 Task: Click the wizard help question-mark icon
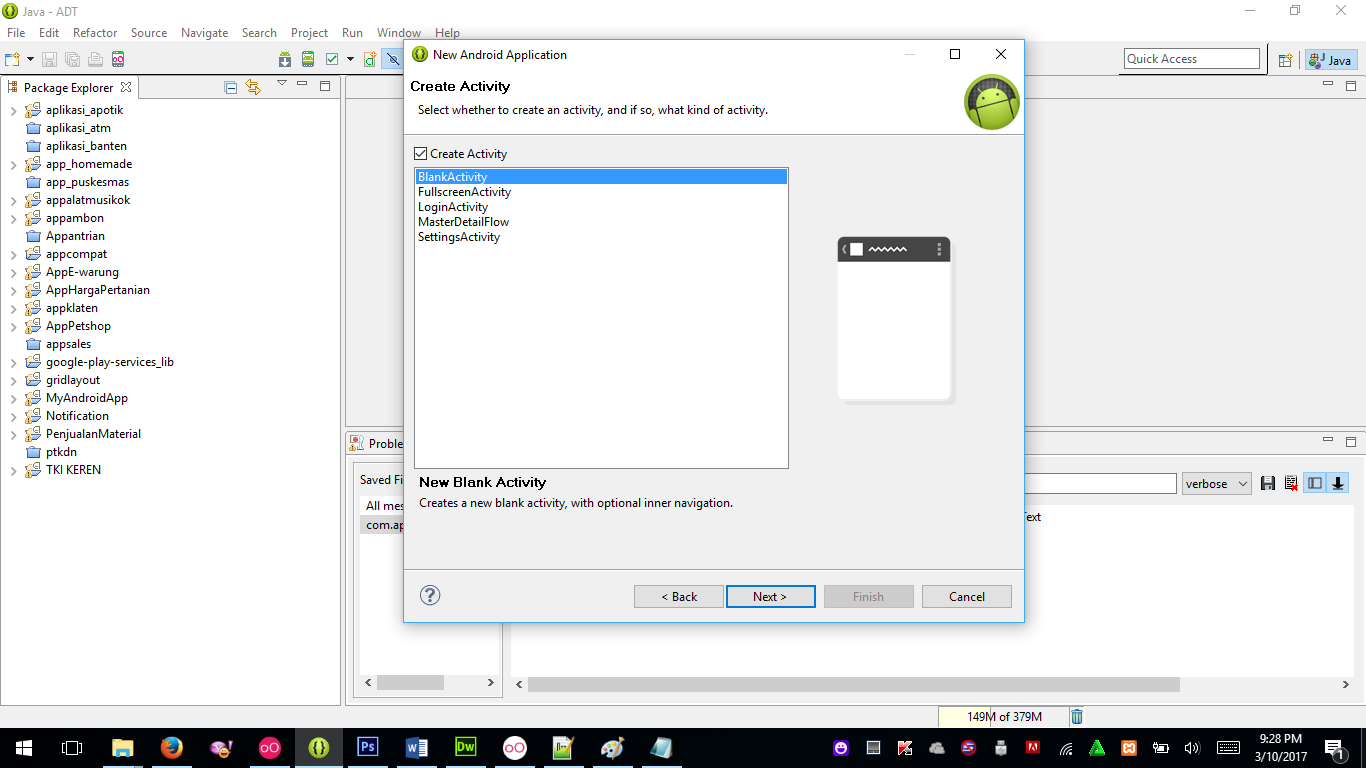[x=430, y=596]
